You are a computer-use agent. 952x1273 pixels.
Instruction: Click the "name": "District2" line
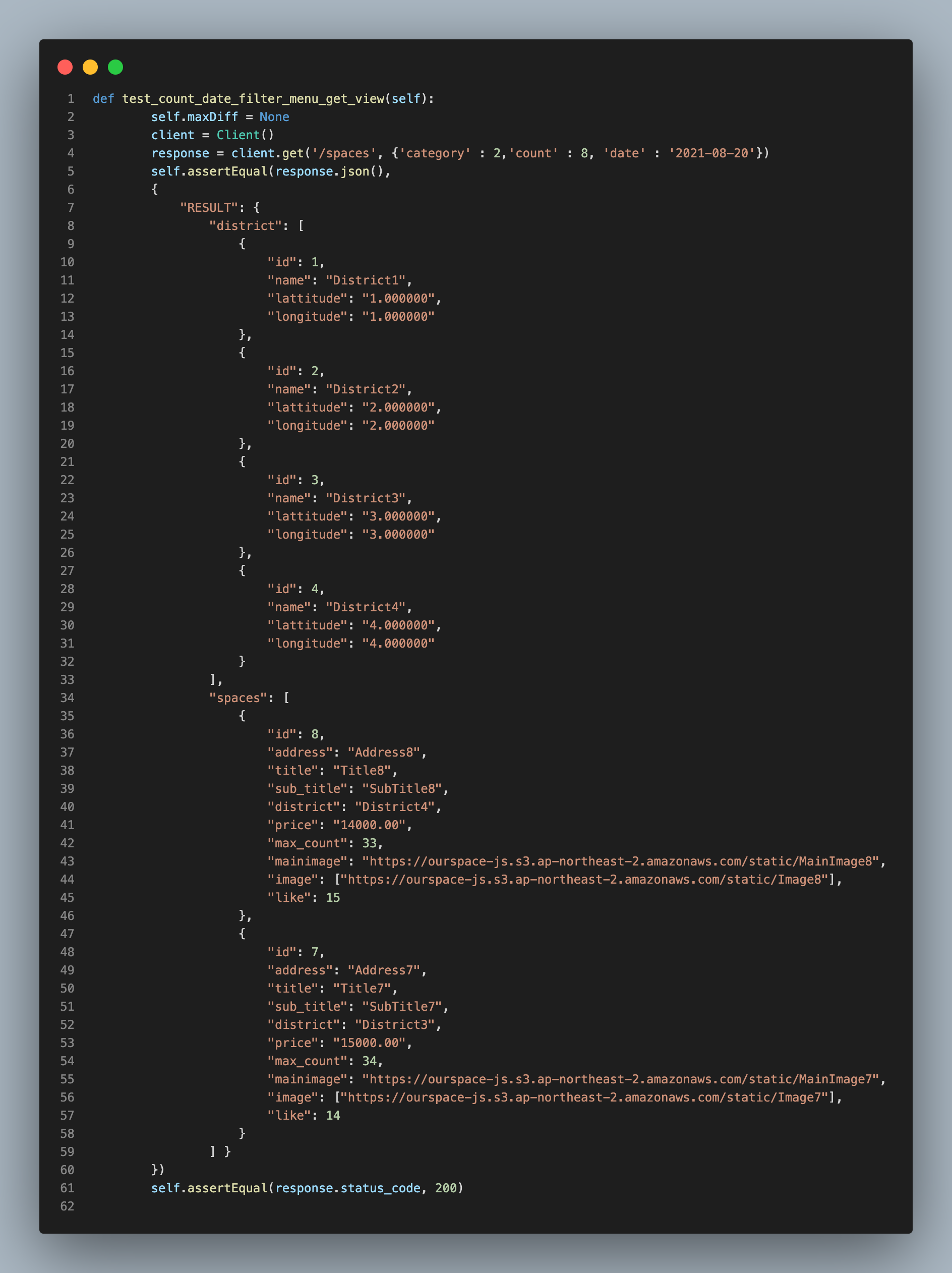pos(340,389)
